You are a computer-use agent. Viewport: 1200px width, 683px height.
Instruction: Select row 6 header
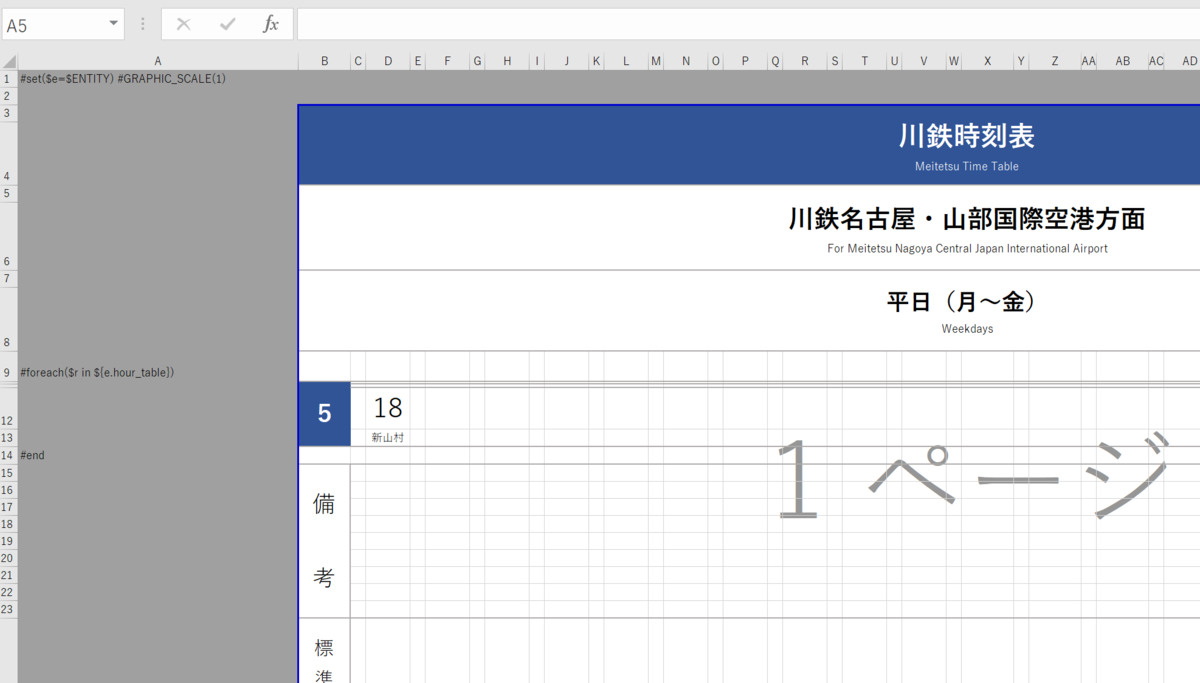(8, 236)
